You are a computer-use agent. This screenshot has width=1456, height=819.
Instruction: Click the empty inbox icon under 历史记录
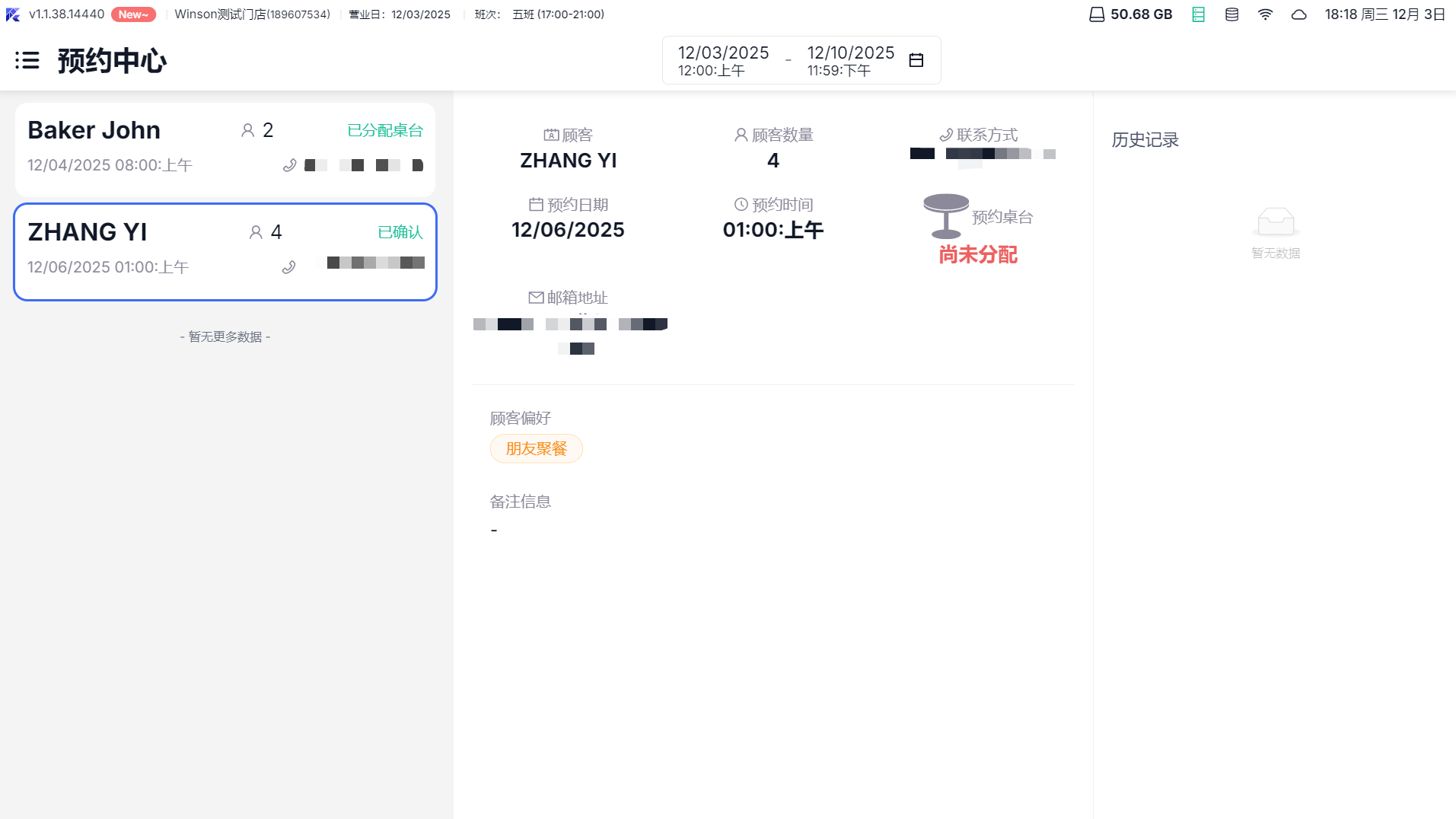click(1276, 222)
